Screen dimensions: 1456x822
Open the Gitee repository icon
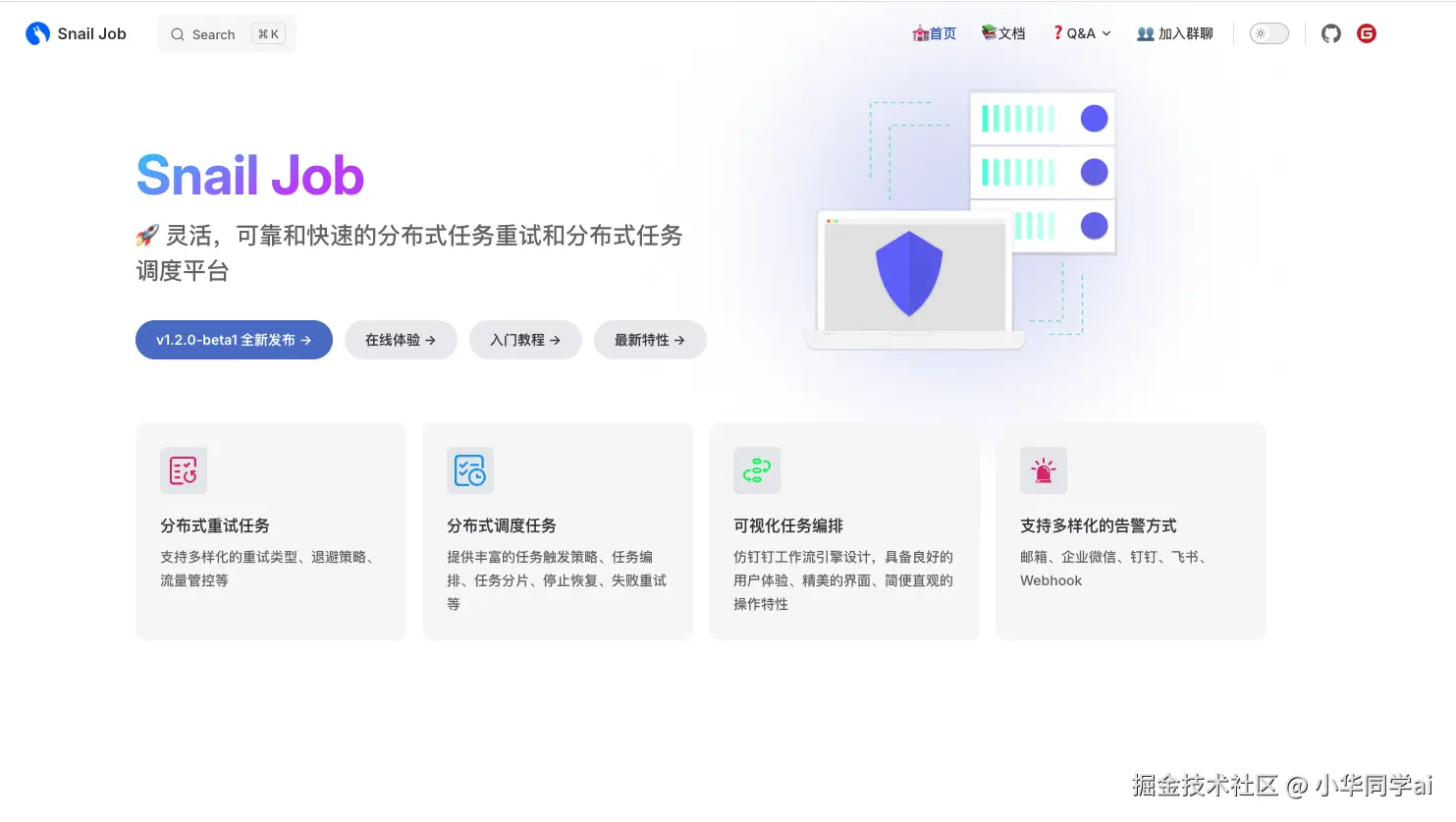(x=1367, y=33)
